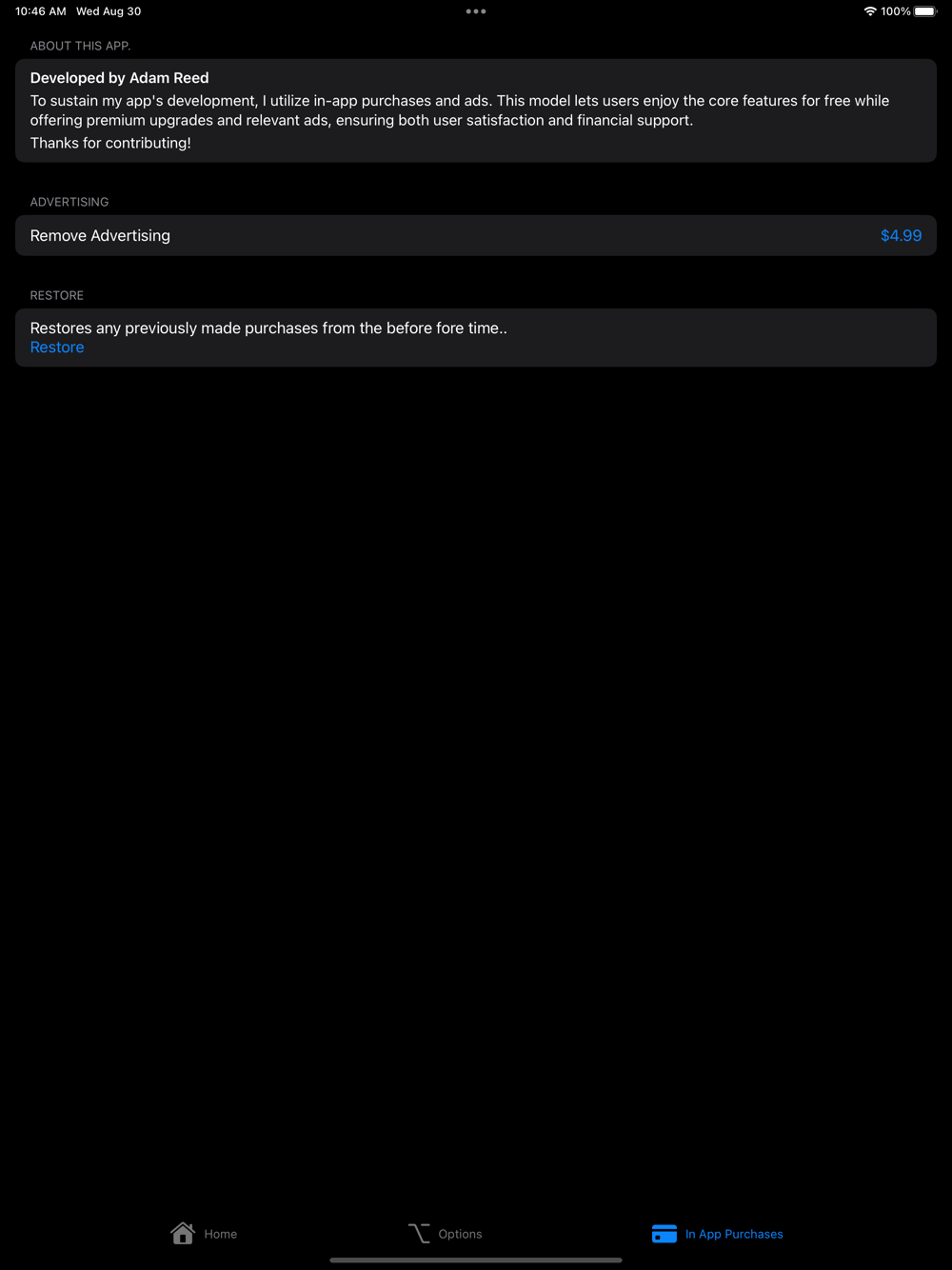Tap the home indicator bar
952x1270 pixels.
coord(476,1260)
